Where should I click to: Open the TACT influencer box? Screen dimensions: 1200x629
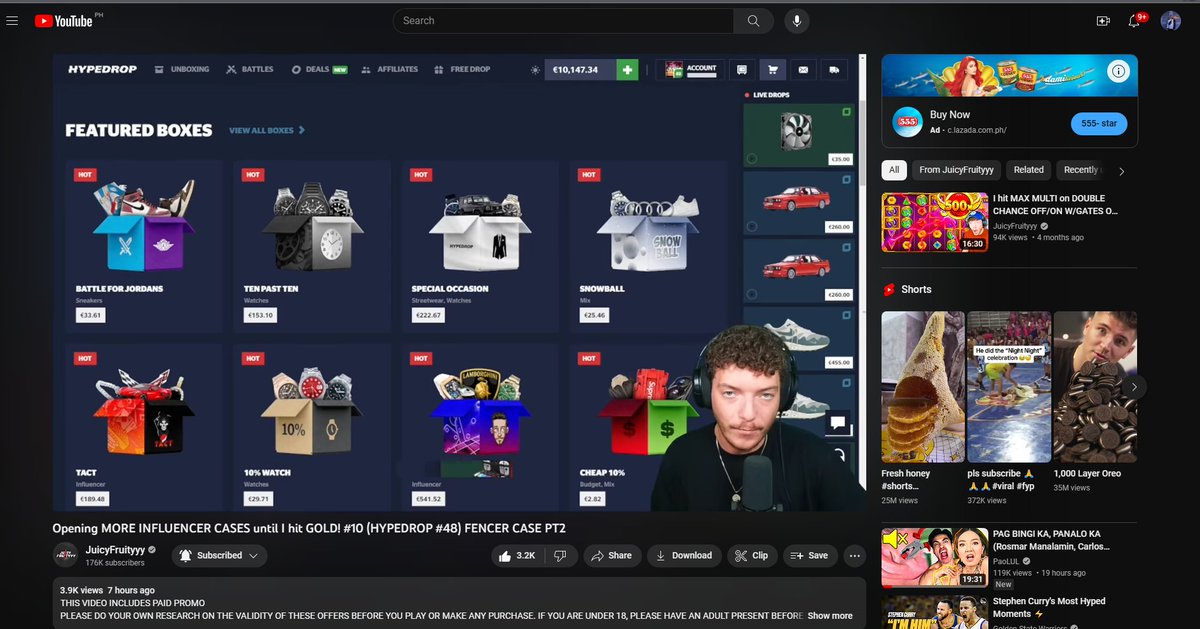(x=143, y=427)
